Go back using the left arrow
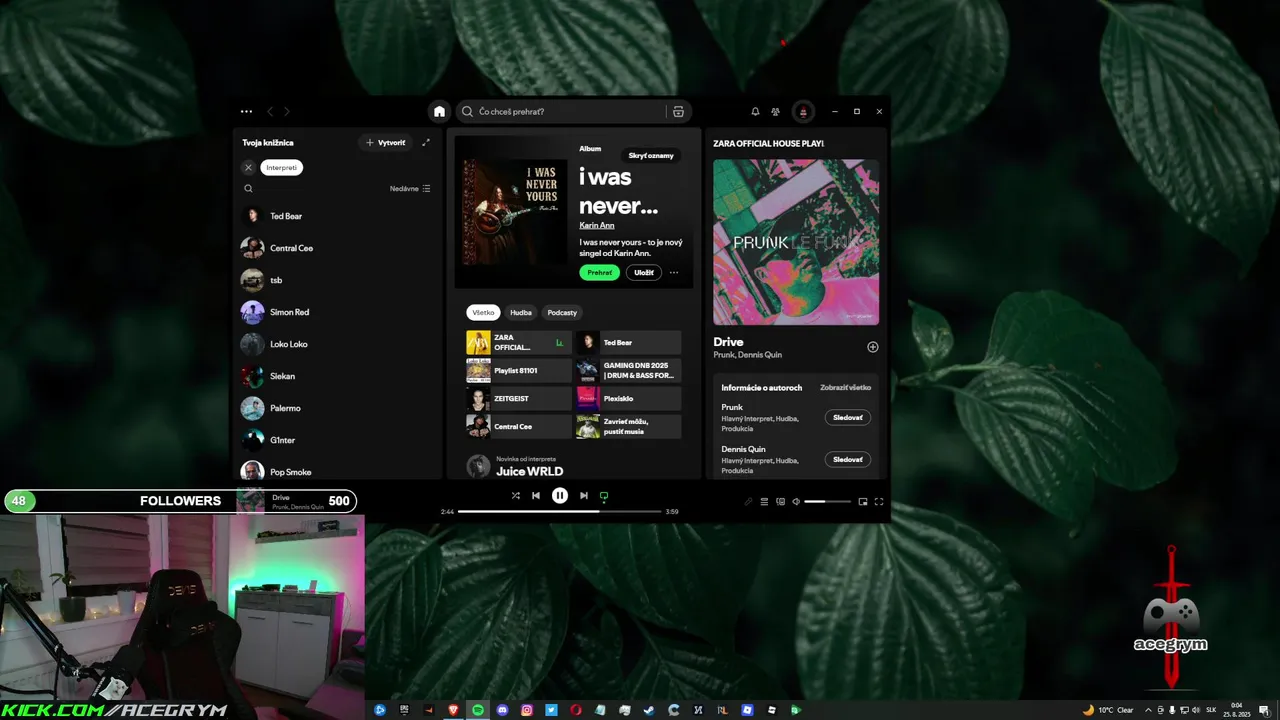The height and width of the screenshot is (720, 1280). click(270, 112)
